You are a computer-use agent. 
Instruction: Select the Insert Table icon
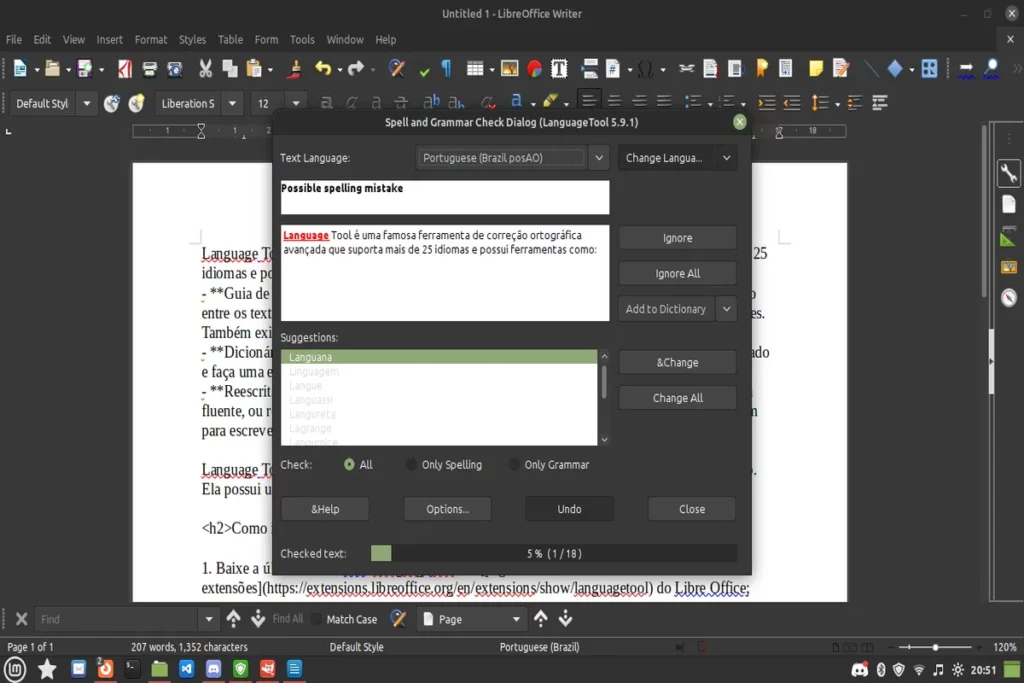point(476,70)
